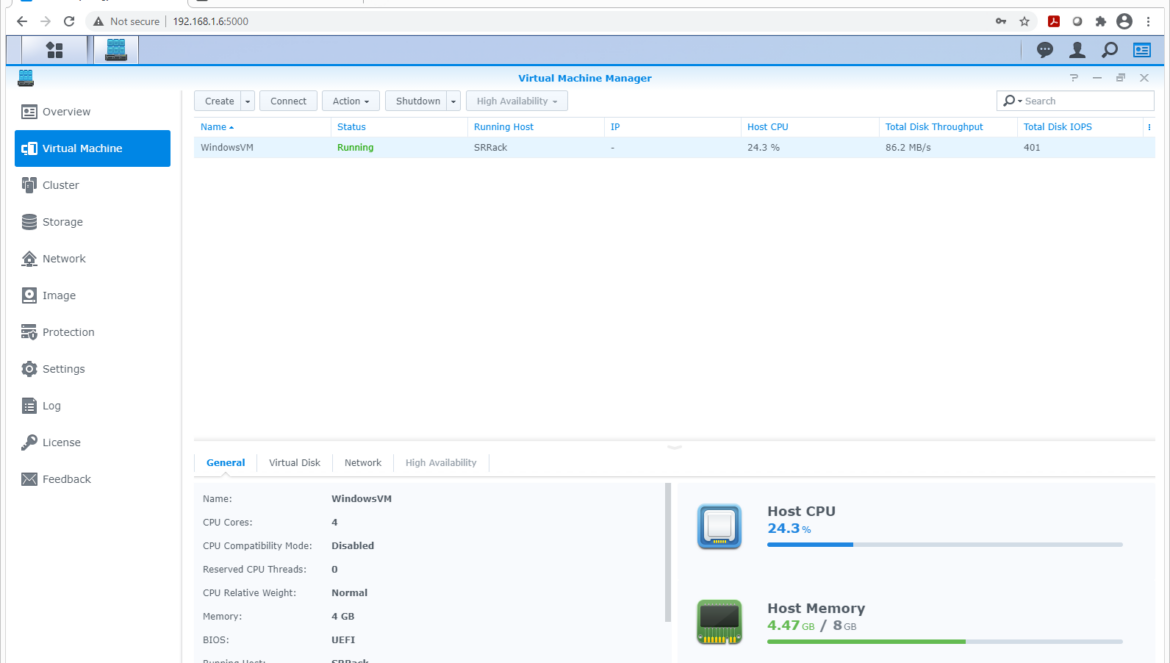
Task: Switch to the Virtual Disk tab
Action: click(x=294, y=463)
